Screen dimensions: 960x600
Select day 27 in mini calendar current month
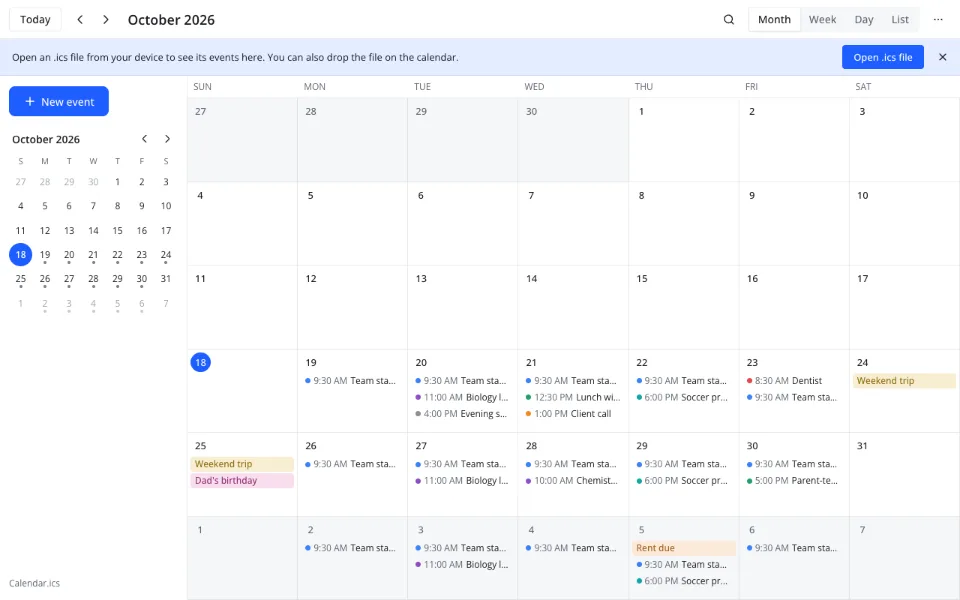coord(69,279)
